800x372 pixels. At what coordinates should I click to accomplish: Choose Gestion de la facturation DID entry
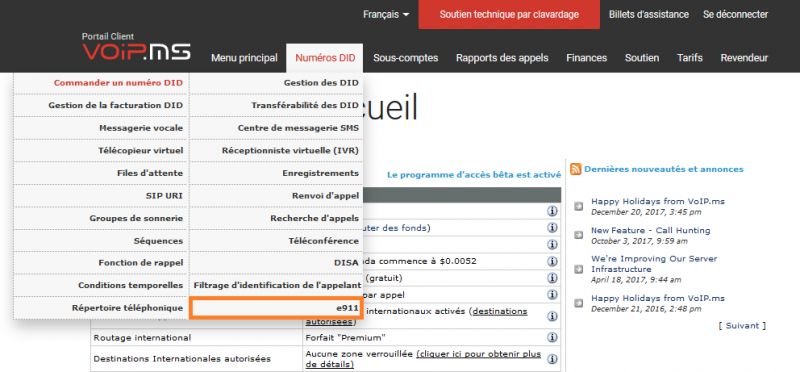coord(101,106)
